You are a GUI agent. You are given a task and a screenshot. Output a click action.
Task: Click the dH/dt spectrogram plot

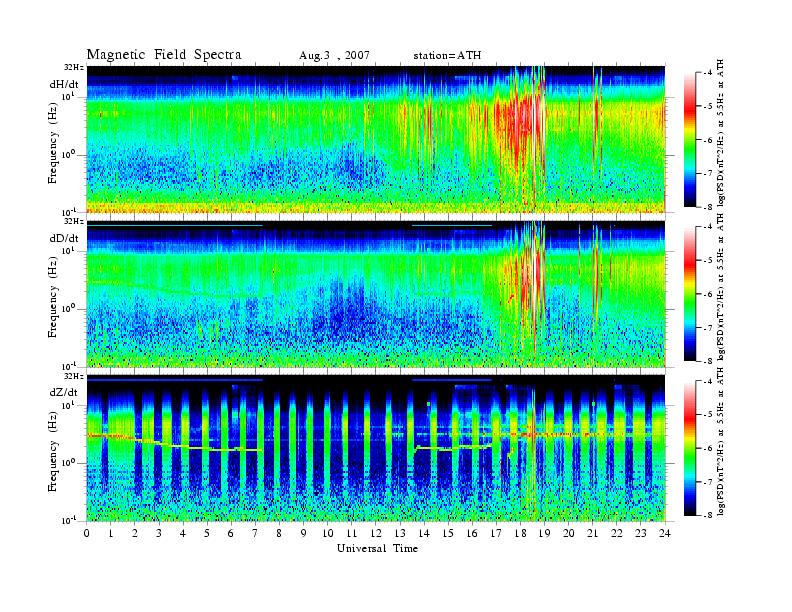376,139
